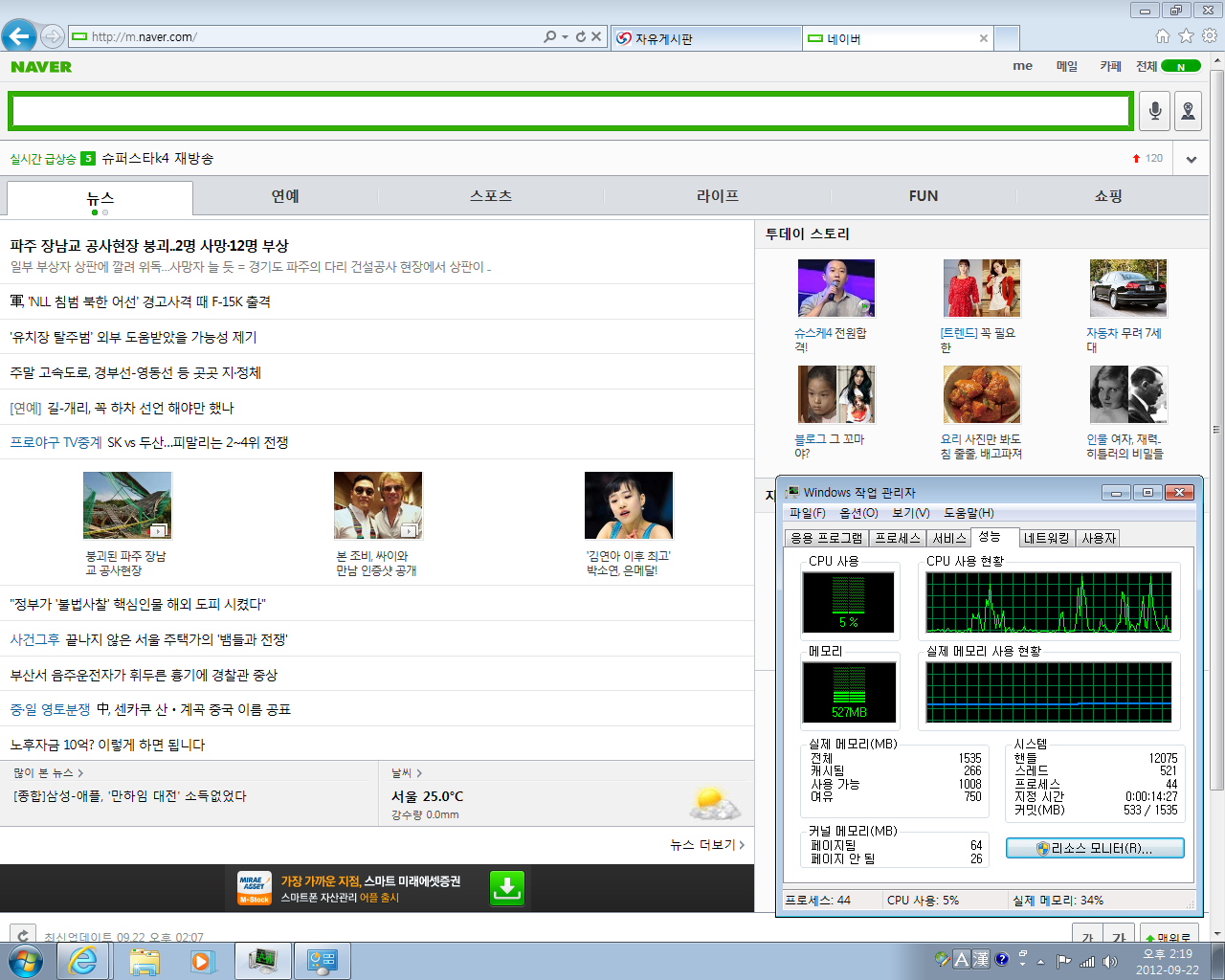Launch Windows Media Player from taskbar
The image size is (1225, 980).
click(202, 961)
